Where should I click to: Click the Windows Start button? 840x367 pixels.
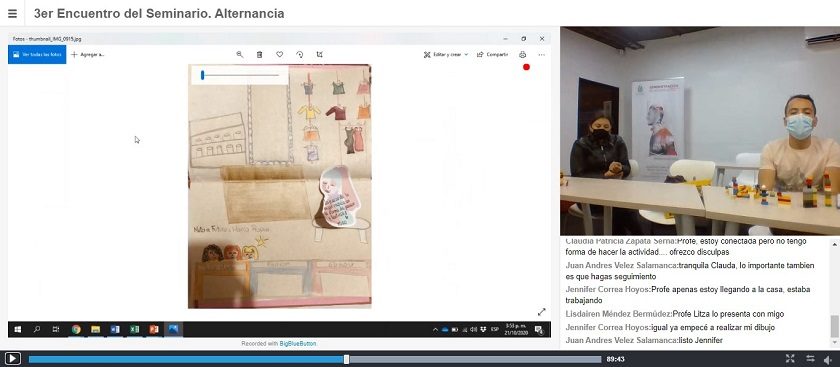[17, 329]
